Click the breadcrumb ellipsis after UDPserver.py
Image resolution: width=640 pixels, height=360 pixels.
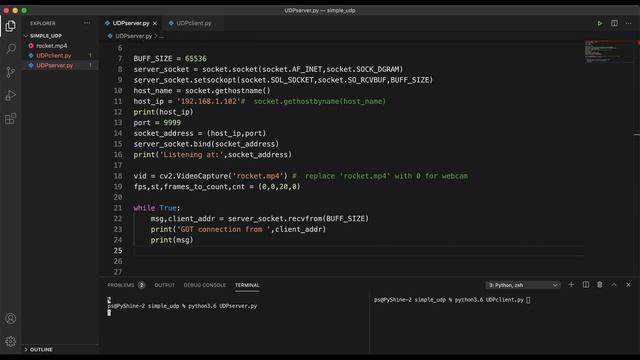(162, 36)
